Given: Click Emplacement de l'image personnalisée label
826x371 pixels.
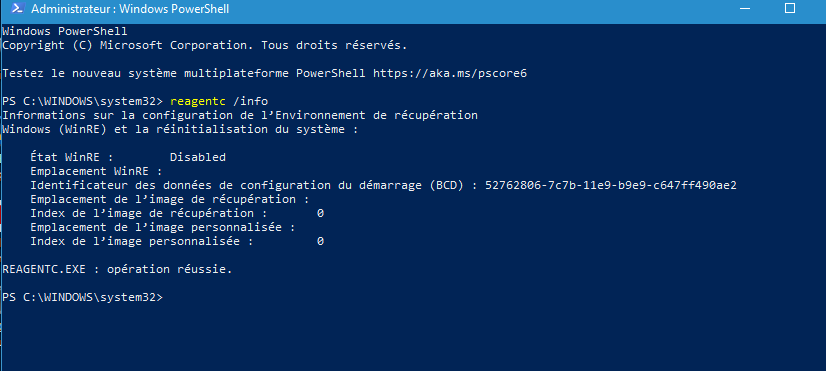Looking at the screenshot, I should (x=162, y=227).
